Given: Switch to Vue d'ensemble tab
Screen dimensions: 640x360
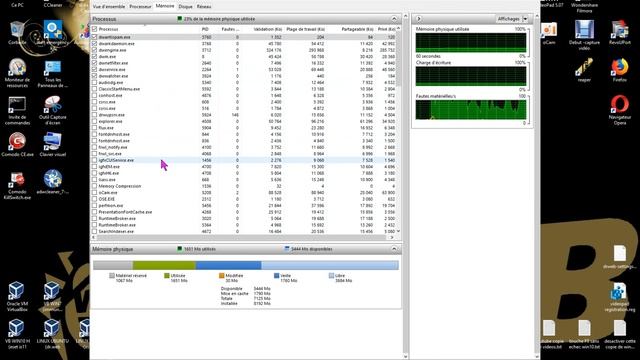Looking at the screenshot, I should [109, 7].
